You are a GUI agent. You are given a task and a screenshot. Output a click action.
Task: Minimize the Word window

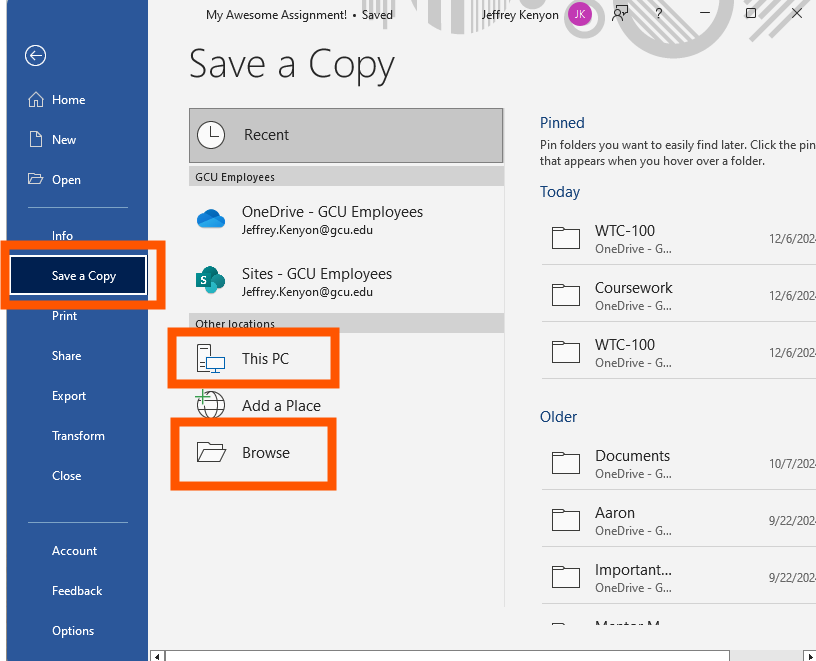click(x=705, y=13)
